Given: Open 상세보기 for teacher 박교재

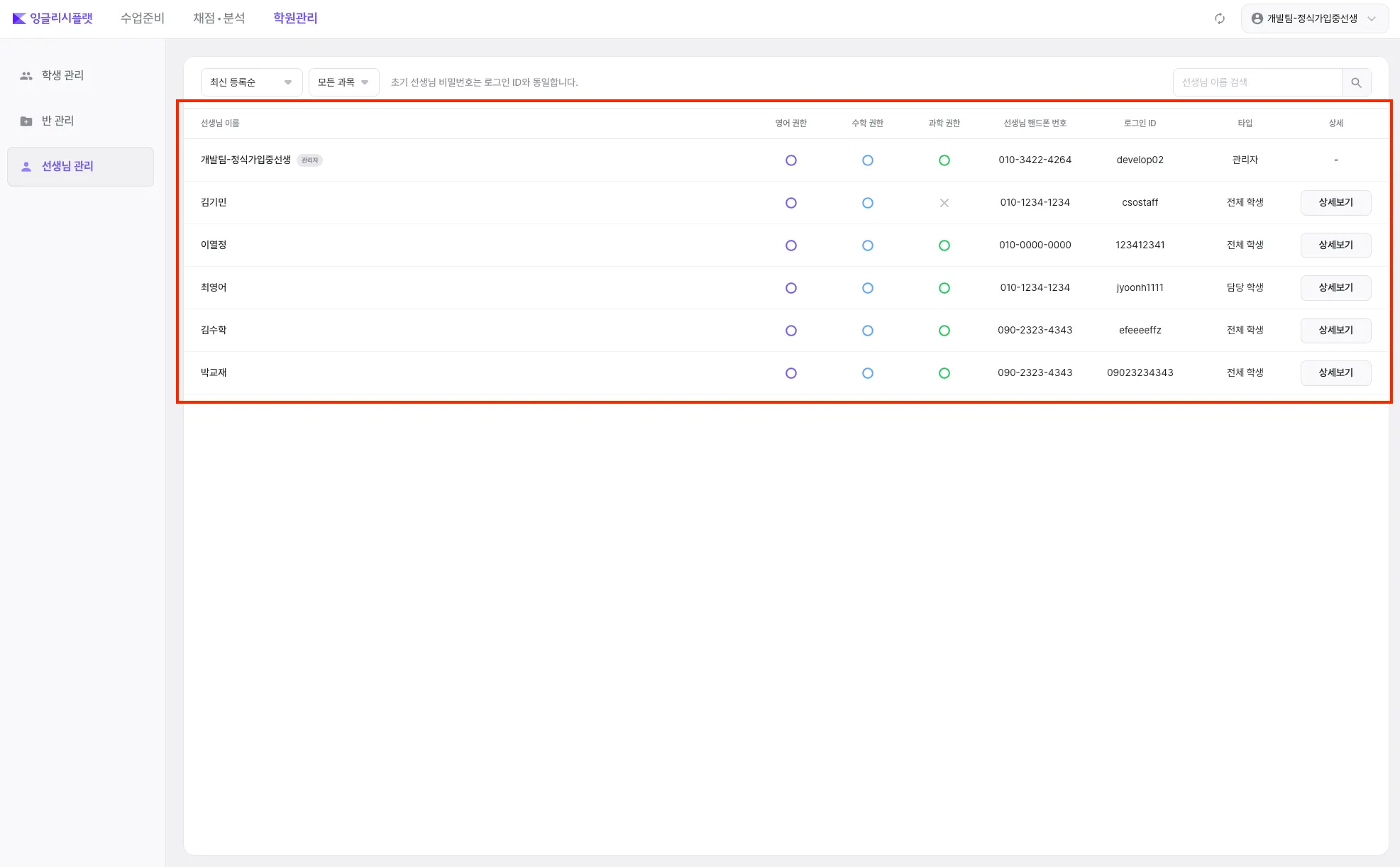Looking at the screenshot, I should [x=1335, y=373].
